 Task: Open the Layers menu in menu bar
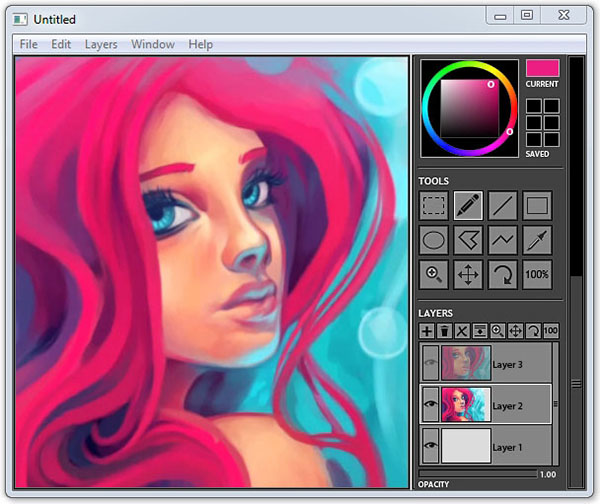(100, 44)
